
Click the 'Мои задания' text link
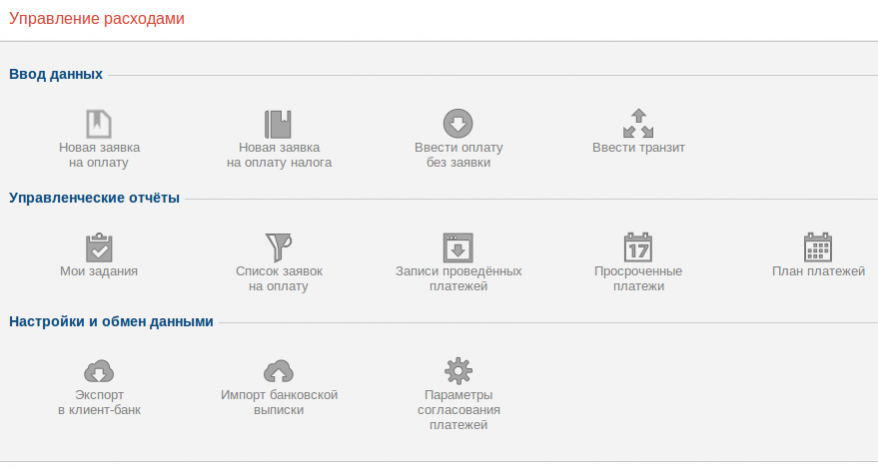point(98,271)
